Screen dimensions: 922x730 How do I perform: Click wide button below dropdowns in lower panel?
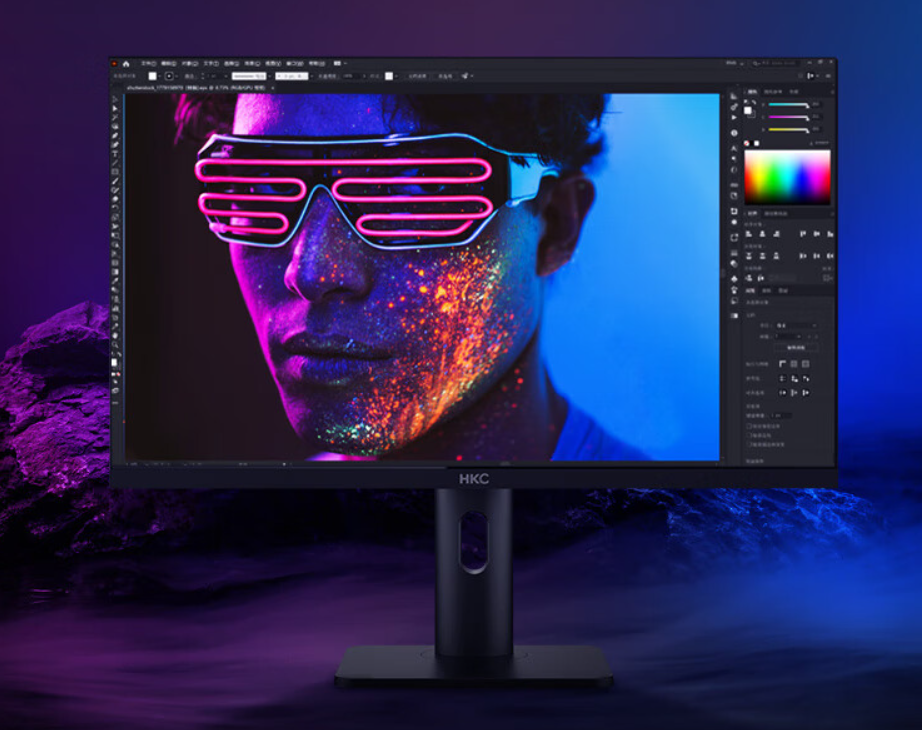[x=796, y=348]
